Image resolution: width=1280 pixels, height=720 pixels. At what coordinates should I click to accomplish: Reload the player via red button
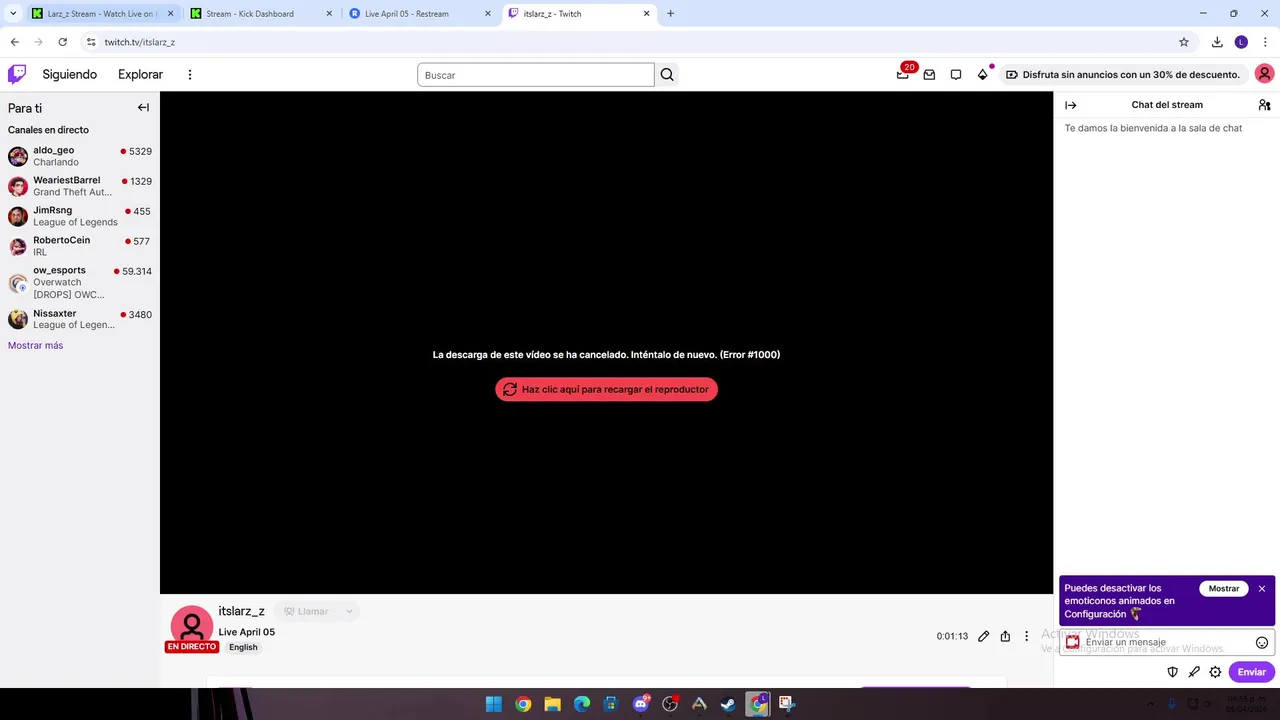606,389
